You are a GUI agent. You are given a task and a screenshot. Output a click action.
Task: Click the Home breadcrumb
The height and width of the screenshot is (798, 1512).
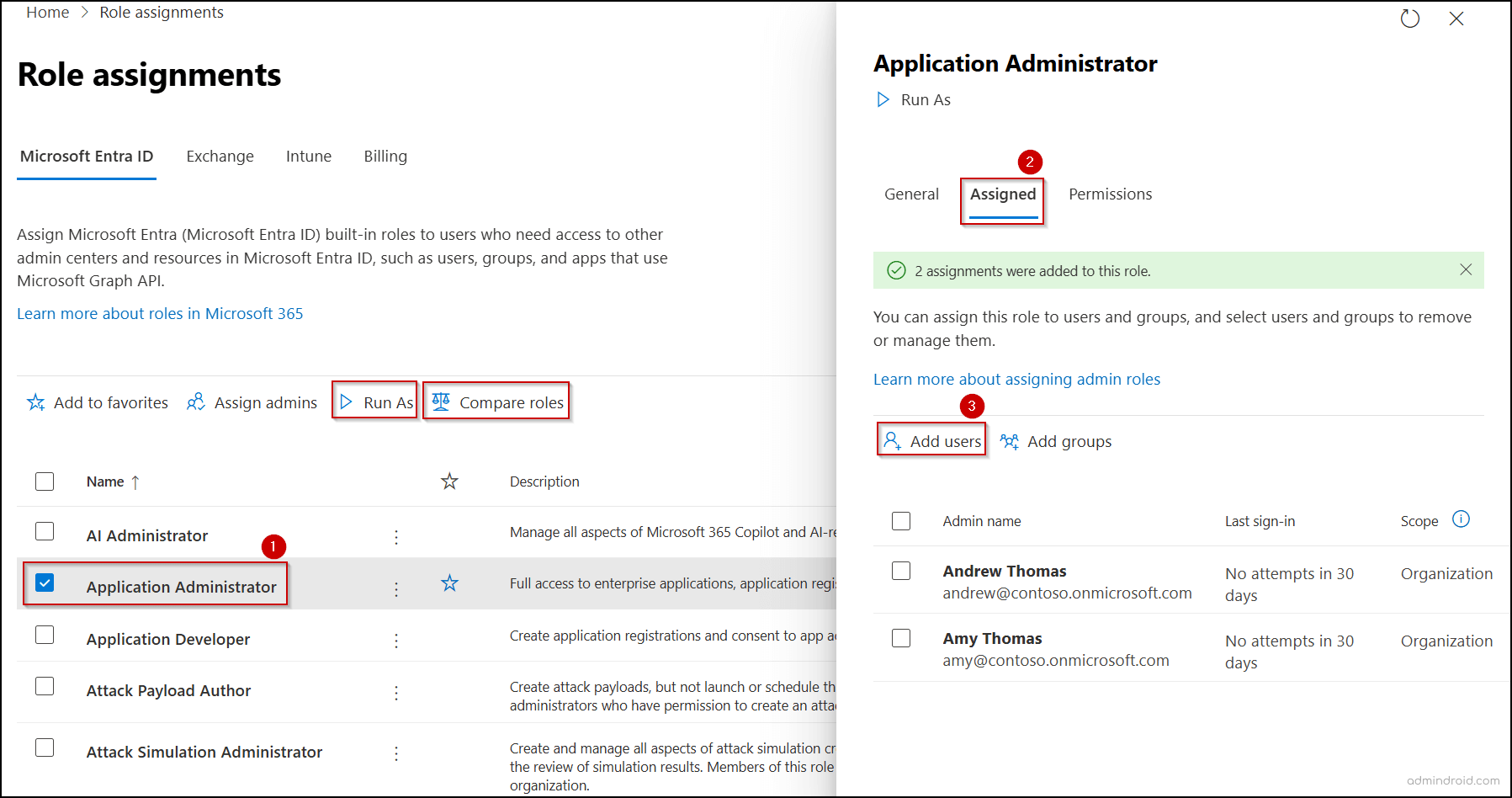[x=47, y=12]
